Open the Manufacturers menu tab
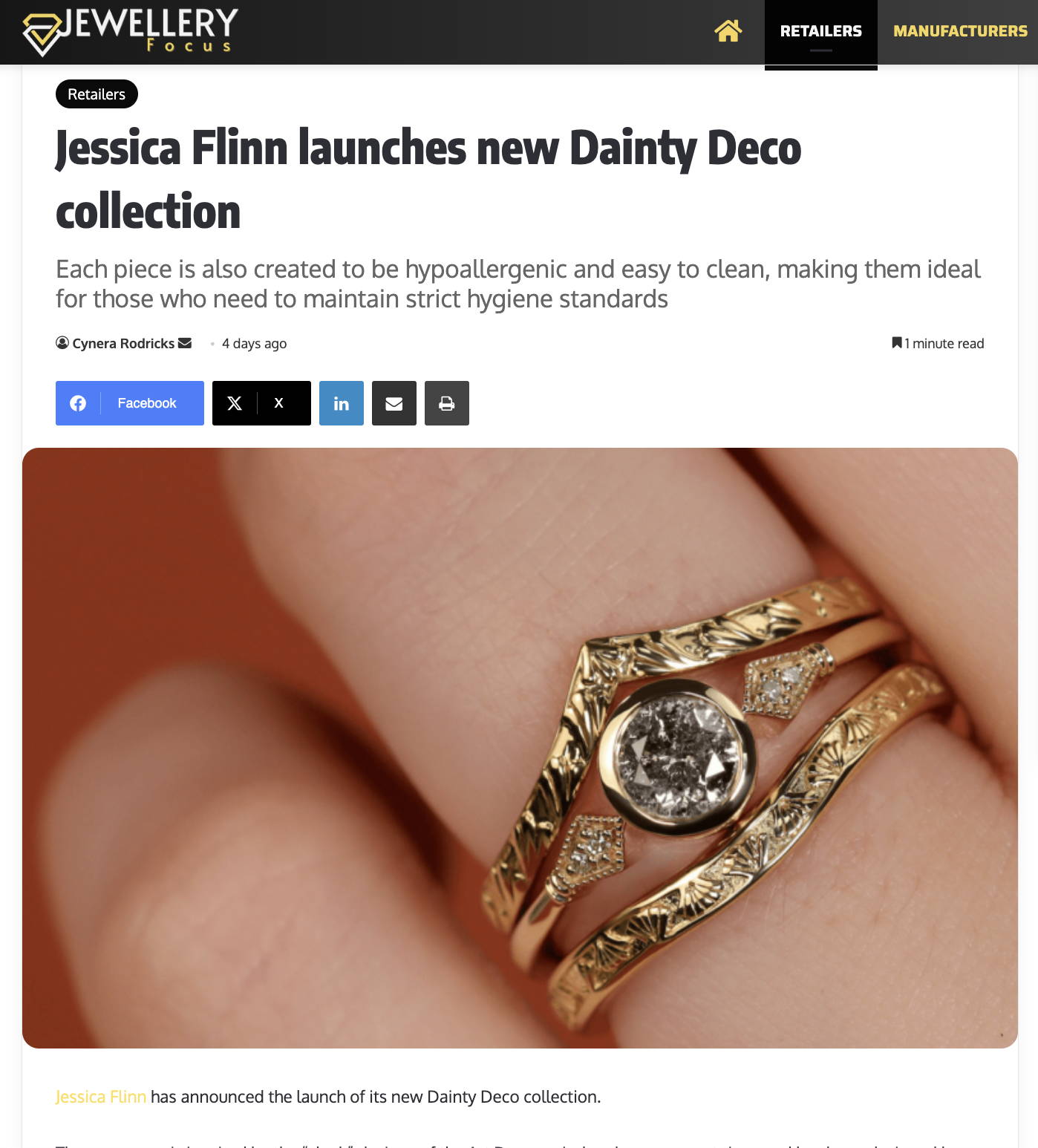 point(960,32)
